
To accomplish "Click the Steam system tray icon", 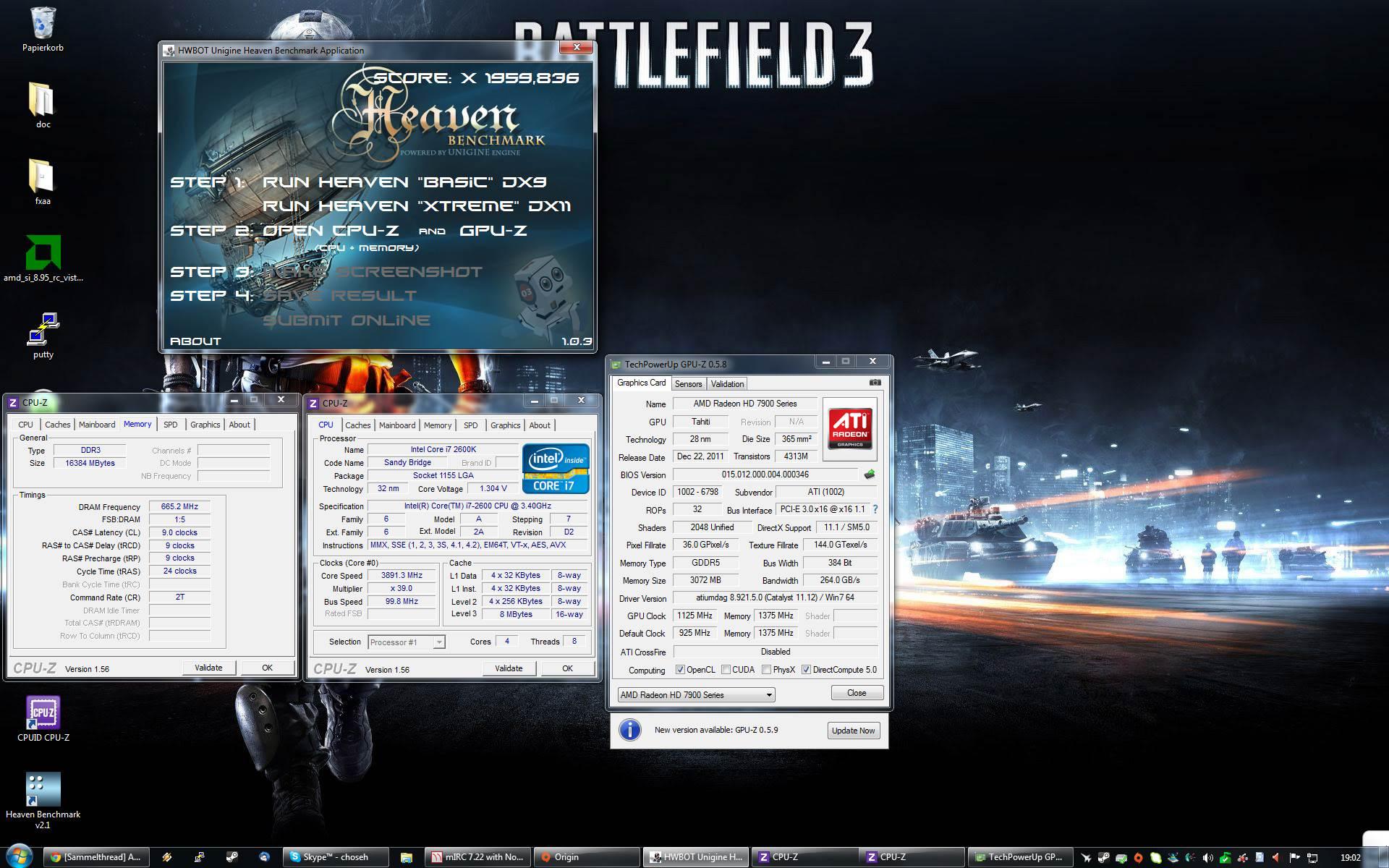I will [1104, 858].
